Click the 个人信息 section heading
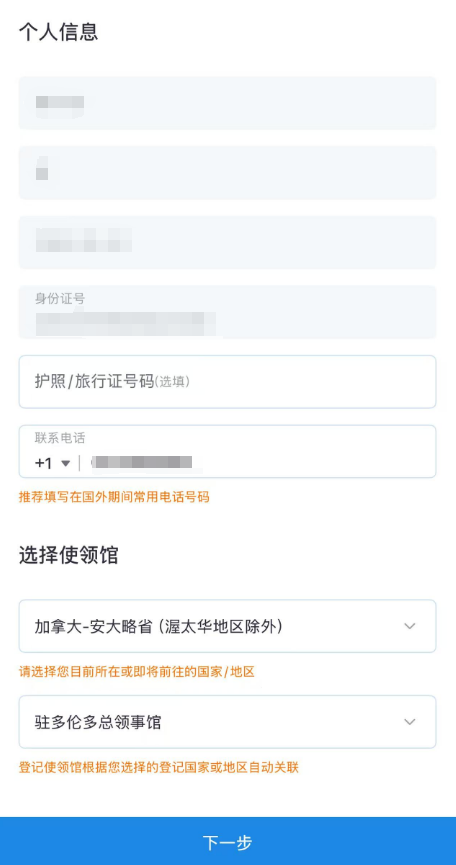This screenshot has height=865, width=456. pos(58,32)
